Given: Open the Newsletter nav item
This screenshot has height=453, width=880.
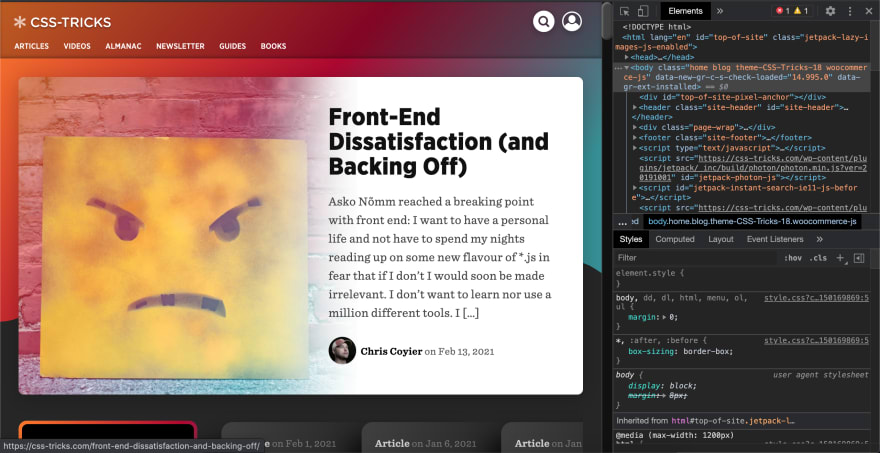Looking at the screenshot, I should (x=180, y=46).
